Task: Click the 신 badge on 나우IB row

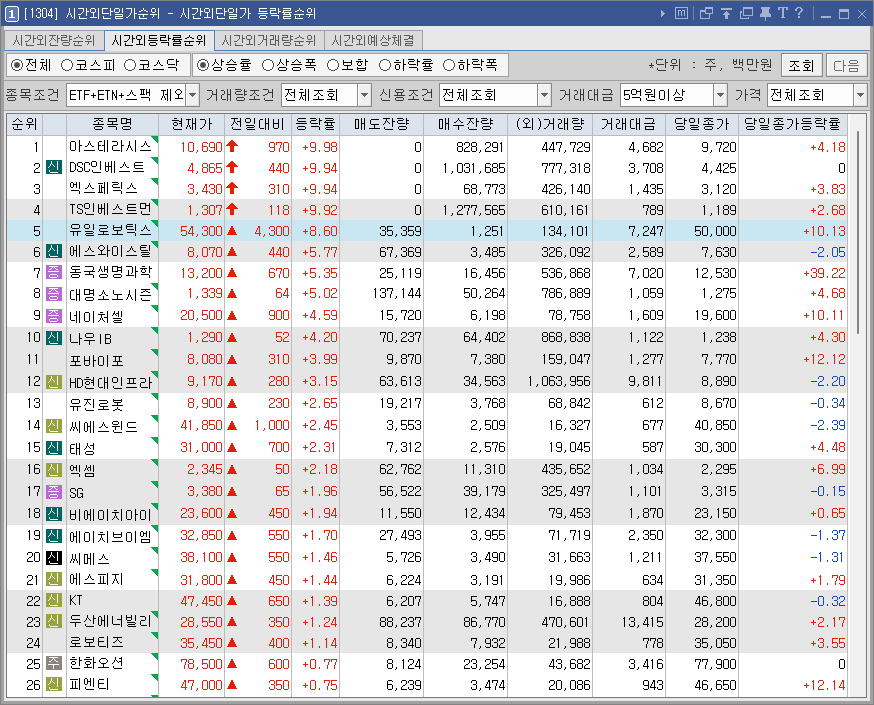Action: click(x=54, y=337)
